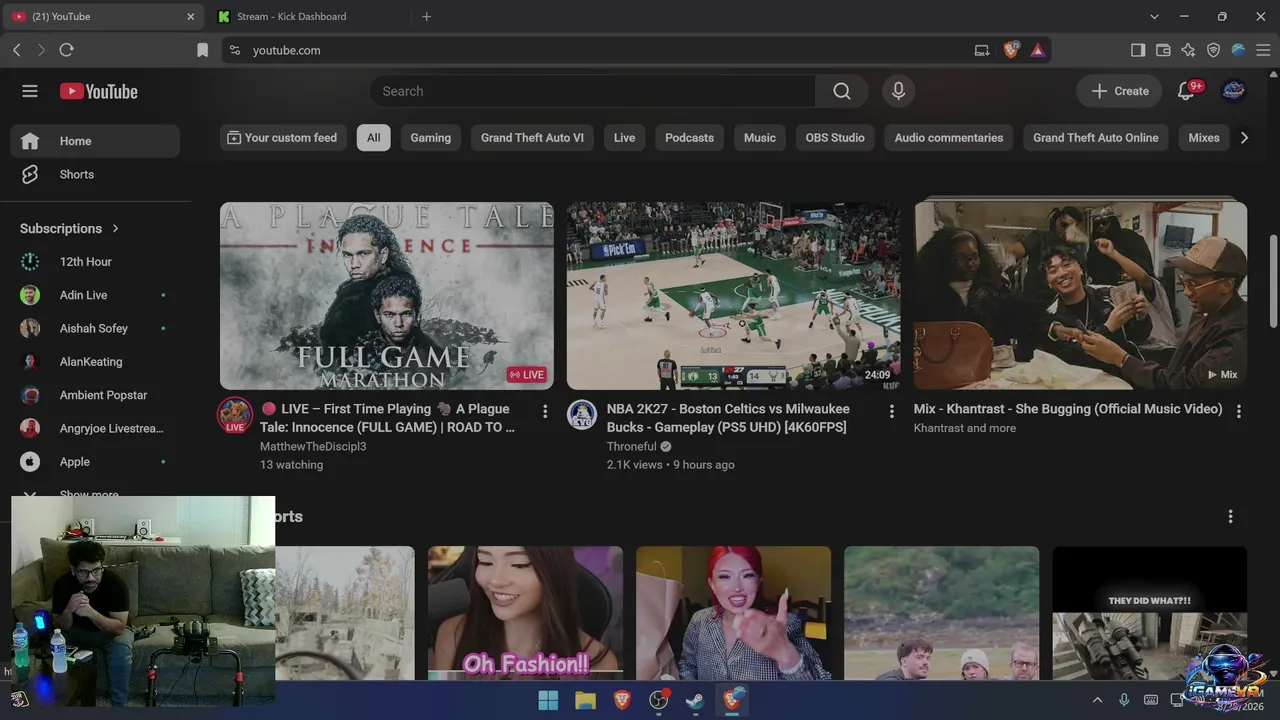Open Shorts in the sidebar
Screen dimensions: 1280x720
[95, 174]
